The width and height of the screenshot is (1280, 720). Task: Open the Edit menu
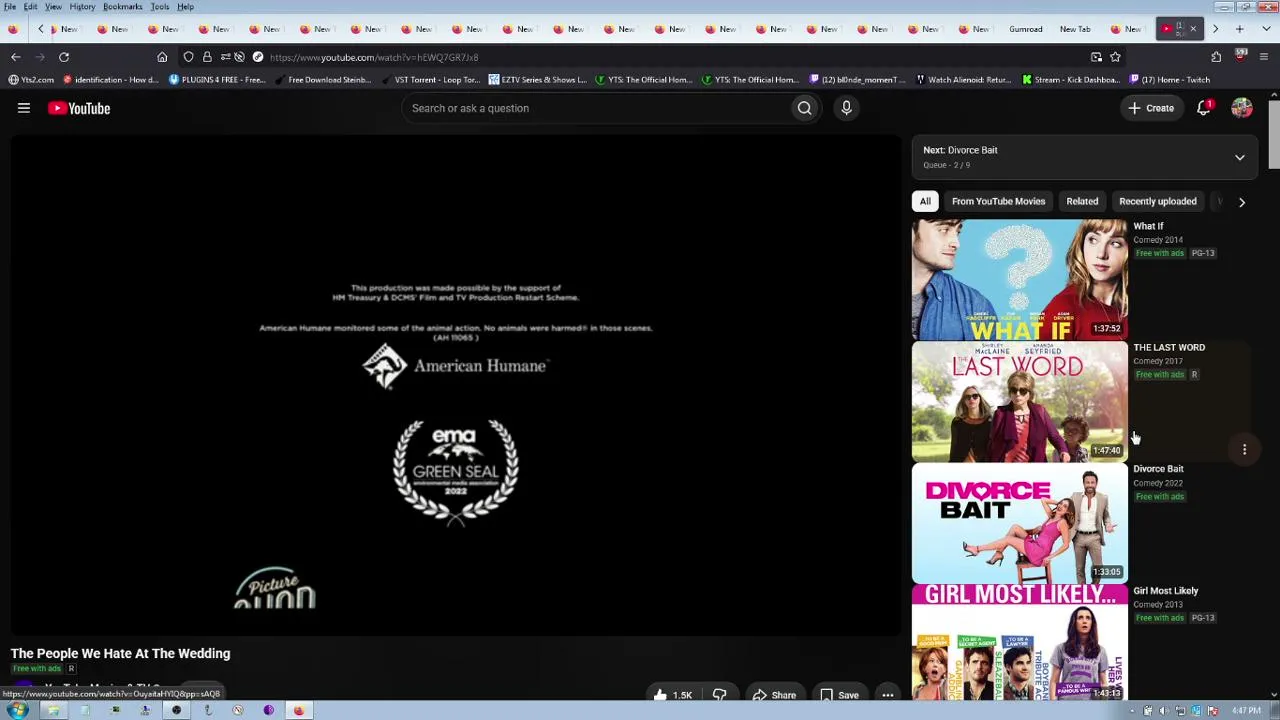point(31,7)
